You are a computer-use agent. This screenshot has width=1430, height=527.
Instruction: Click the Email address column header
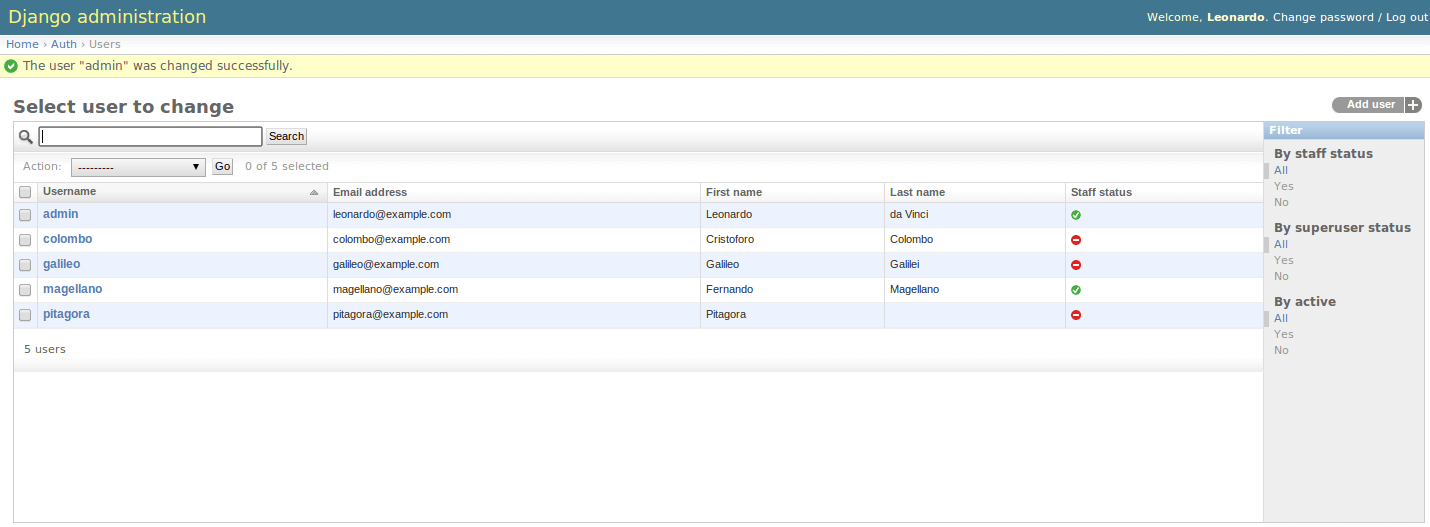tap(370, 192)
